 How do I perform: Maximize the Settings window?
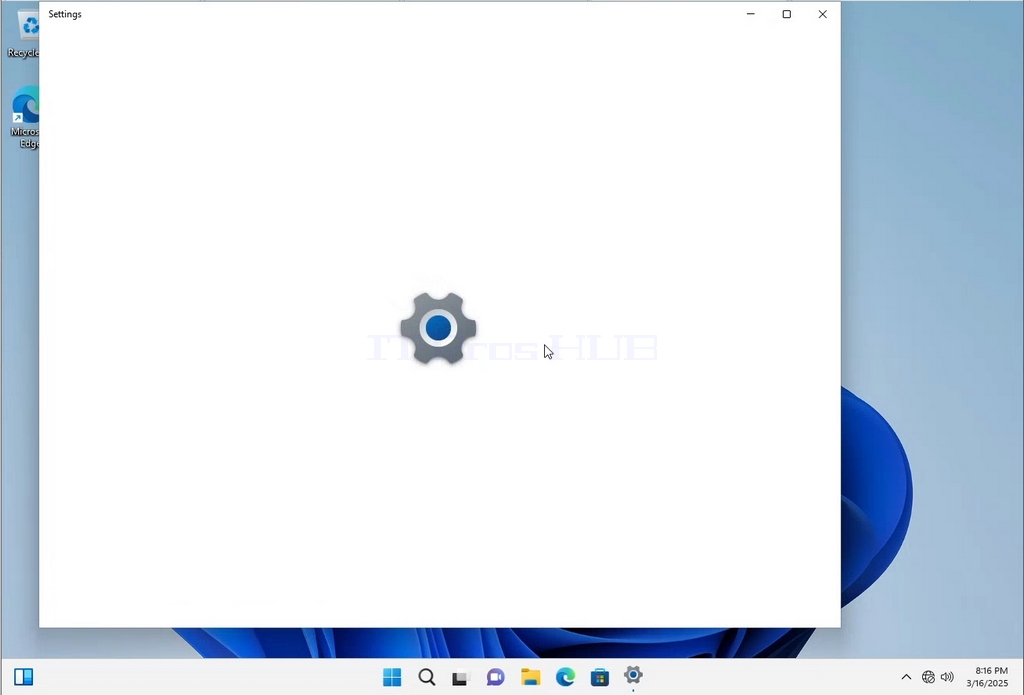click(x=787, y=14)
